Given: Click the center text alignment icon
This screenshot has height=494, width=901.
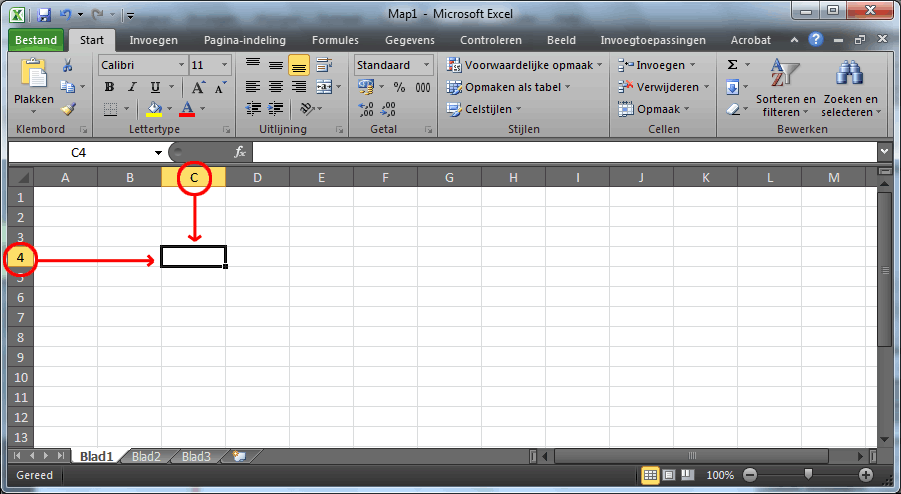Looking at the screenshot, I should (x=276, y=87).
